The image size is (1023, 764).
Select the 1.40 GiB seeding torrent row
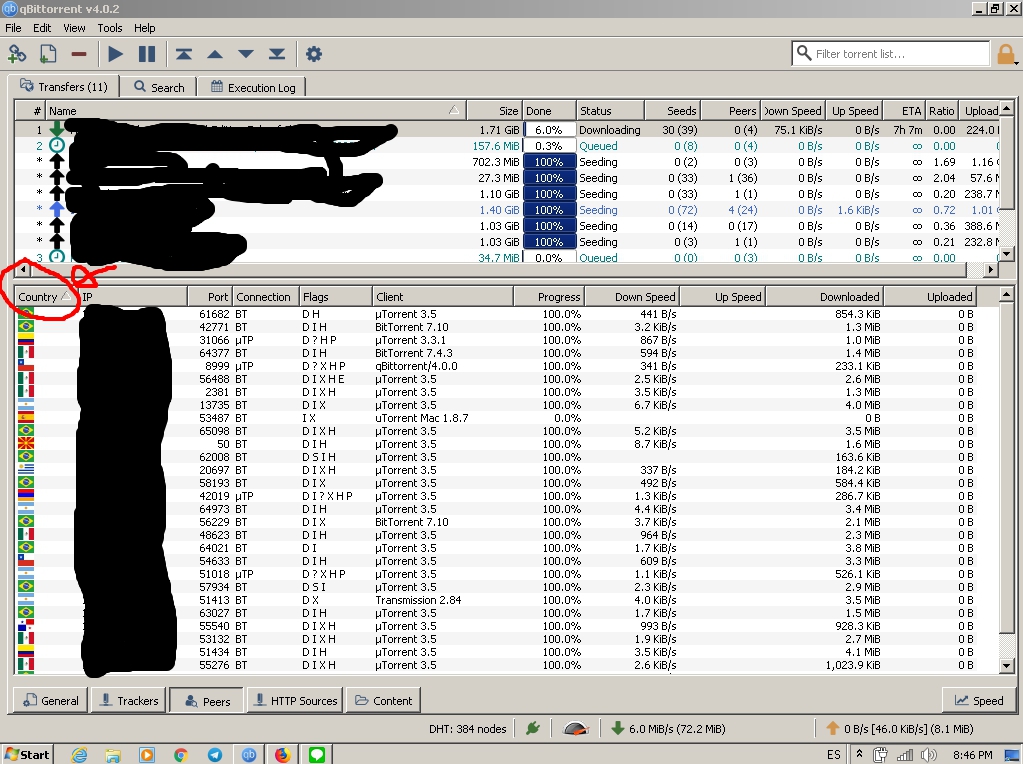click(x=507, y=209)
